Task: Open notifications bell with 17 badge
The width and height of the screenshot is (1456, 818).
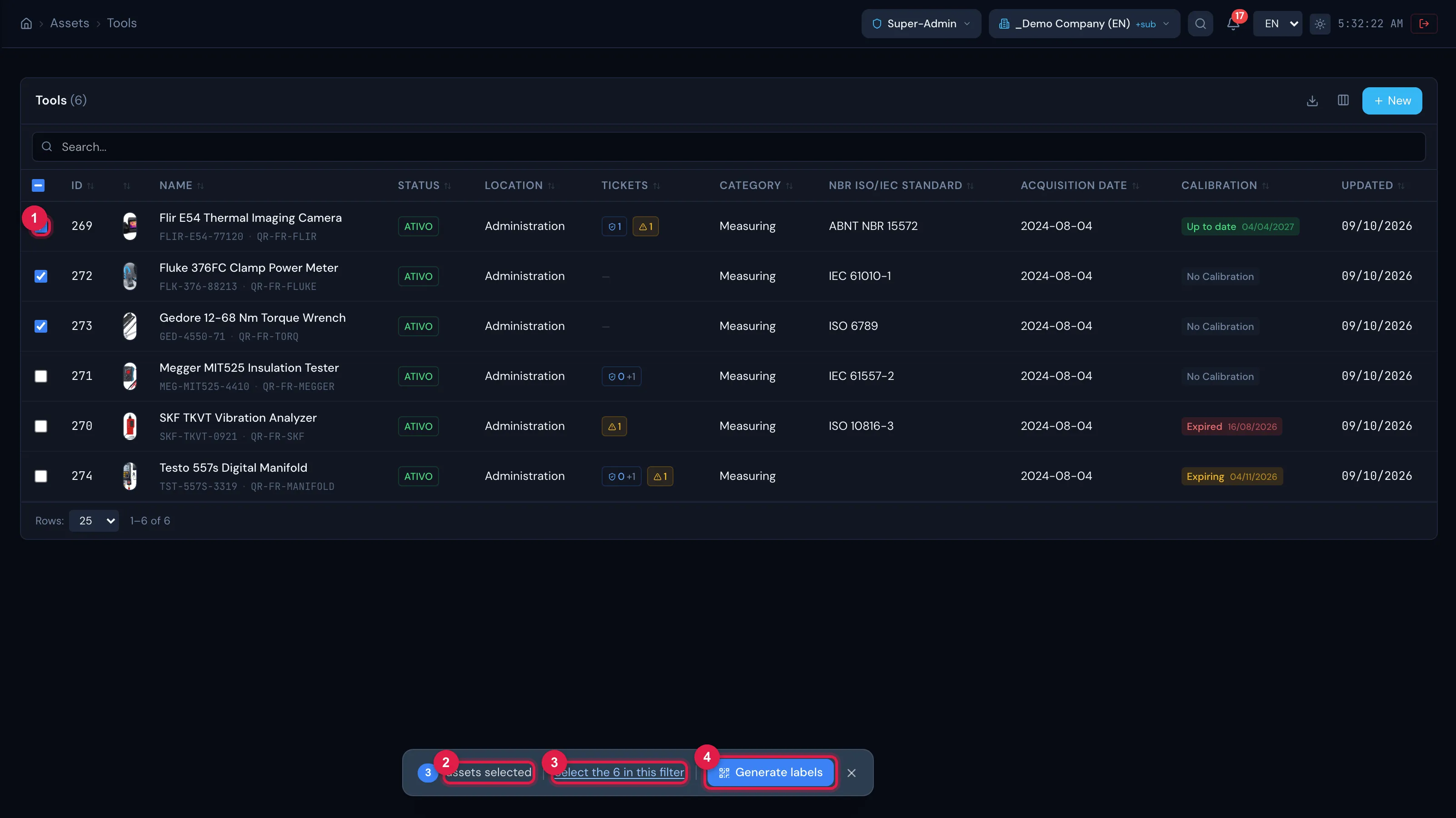Action: pos(1233,24)
